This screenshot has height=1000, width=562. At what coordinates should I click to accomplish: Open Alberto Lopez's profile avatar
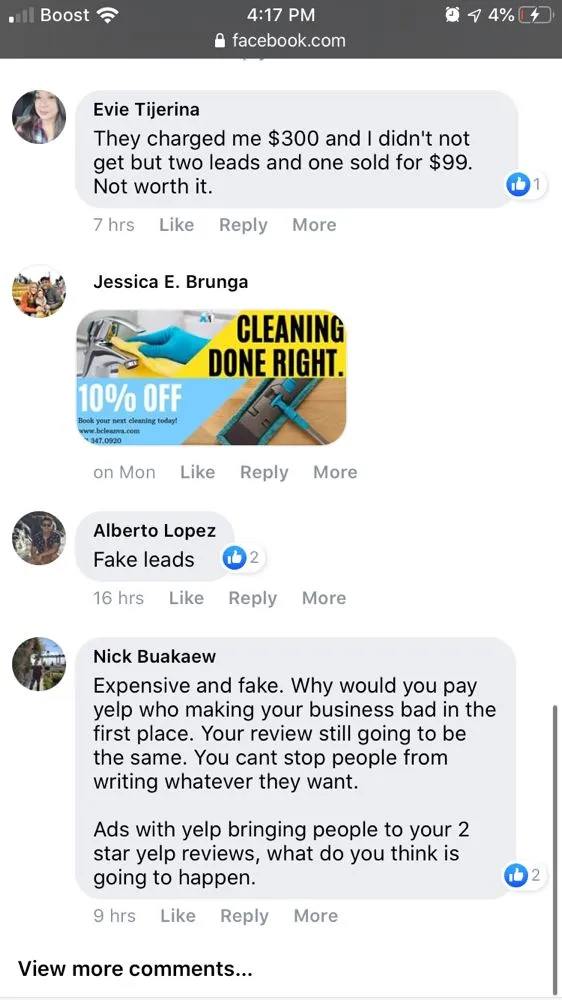pyautogui.click(x=39, y=538)
